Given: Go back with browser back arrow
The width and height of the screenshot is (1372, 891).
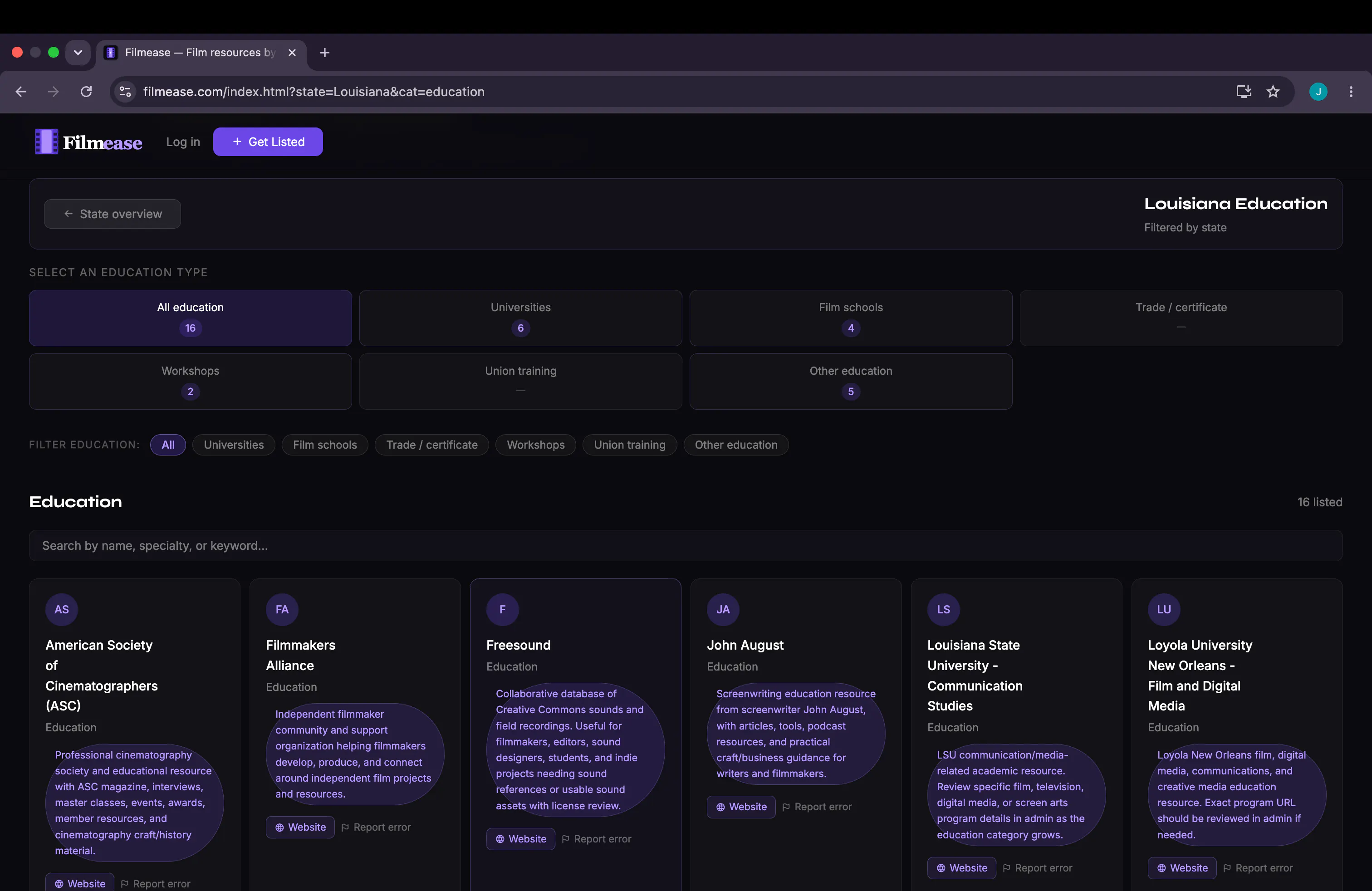Looking at the screenshot, I should 21,92.
